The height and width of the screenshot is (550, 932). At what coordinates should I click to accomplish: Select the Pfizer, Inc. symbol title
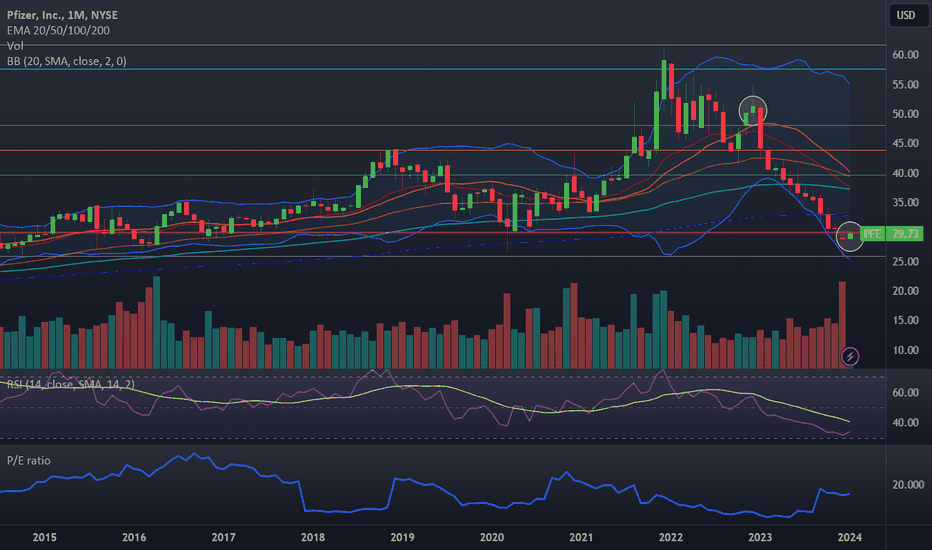point(62,15)
